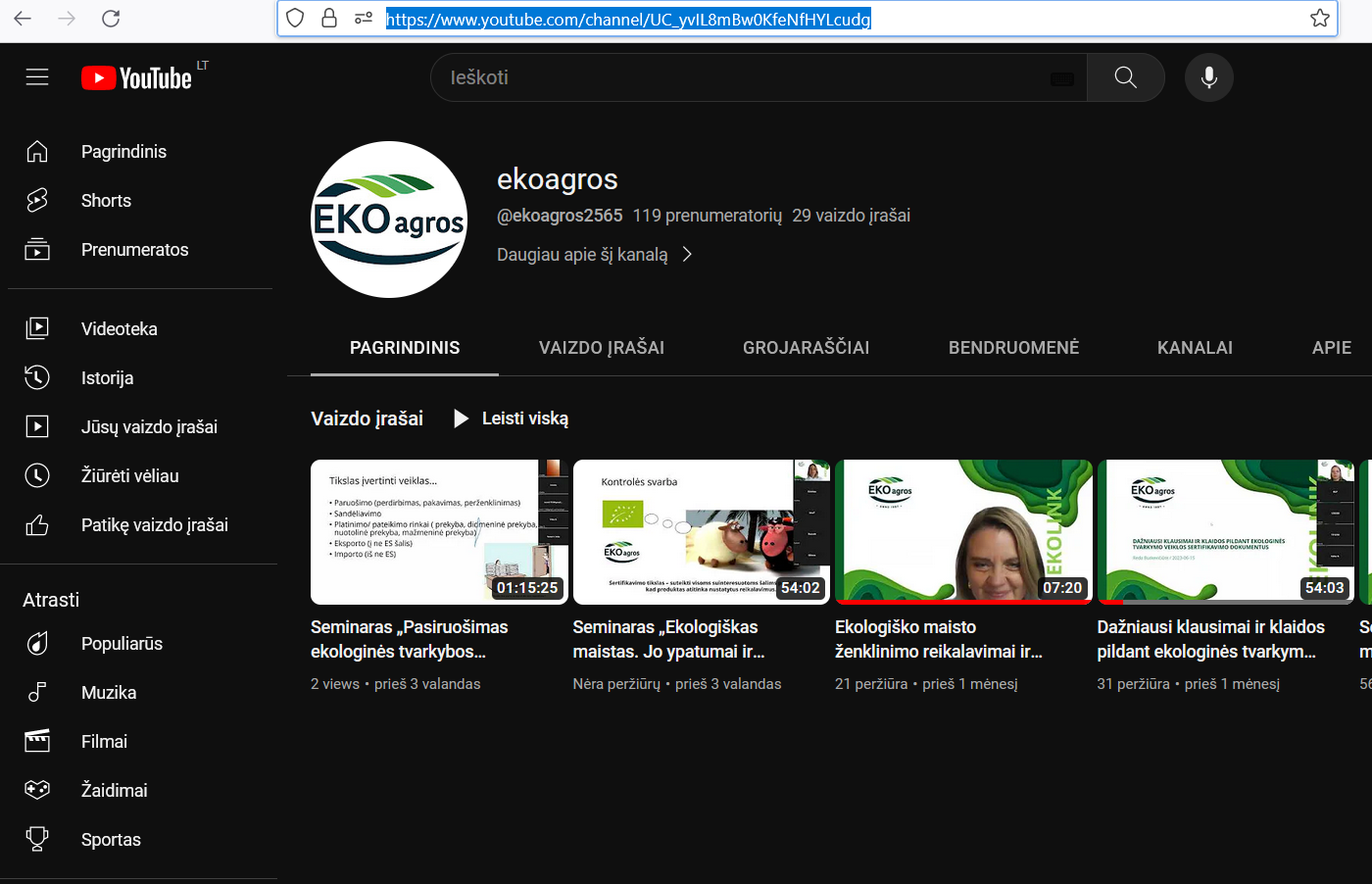
Task: Click the Muzika note icon
Action: click(x=37, y=692)
